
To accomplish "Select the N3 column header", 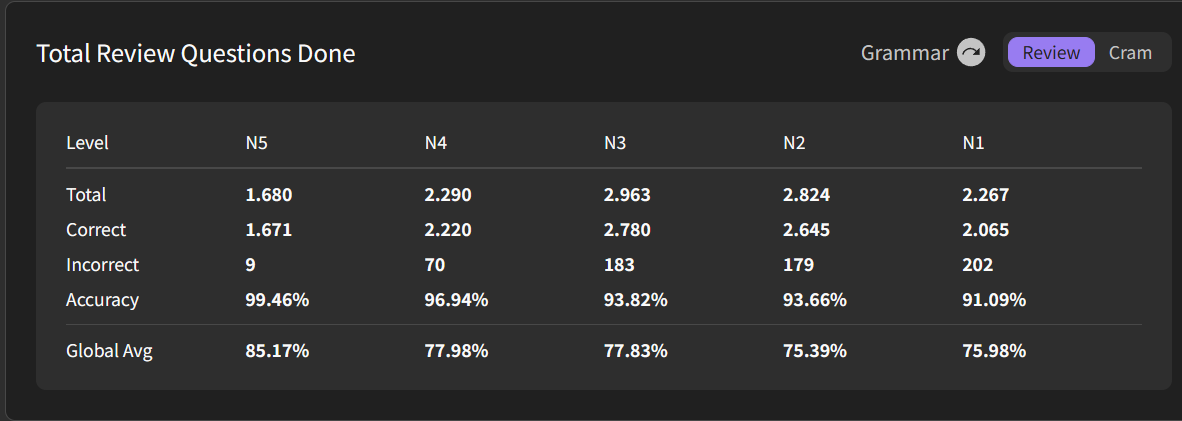I will click(615, 143).
